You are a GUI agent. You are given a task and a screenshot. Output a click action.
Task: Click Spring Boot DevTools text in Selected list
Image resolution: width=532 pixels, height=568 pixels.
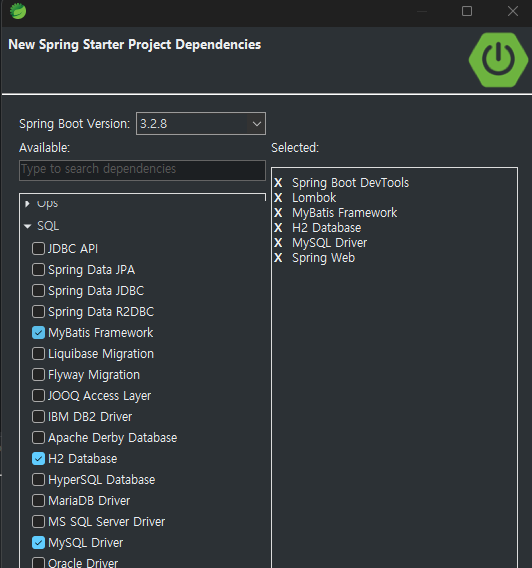(x=350, y=183)
